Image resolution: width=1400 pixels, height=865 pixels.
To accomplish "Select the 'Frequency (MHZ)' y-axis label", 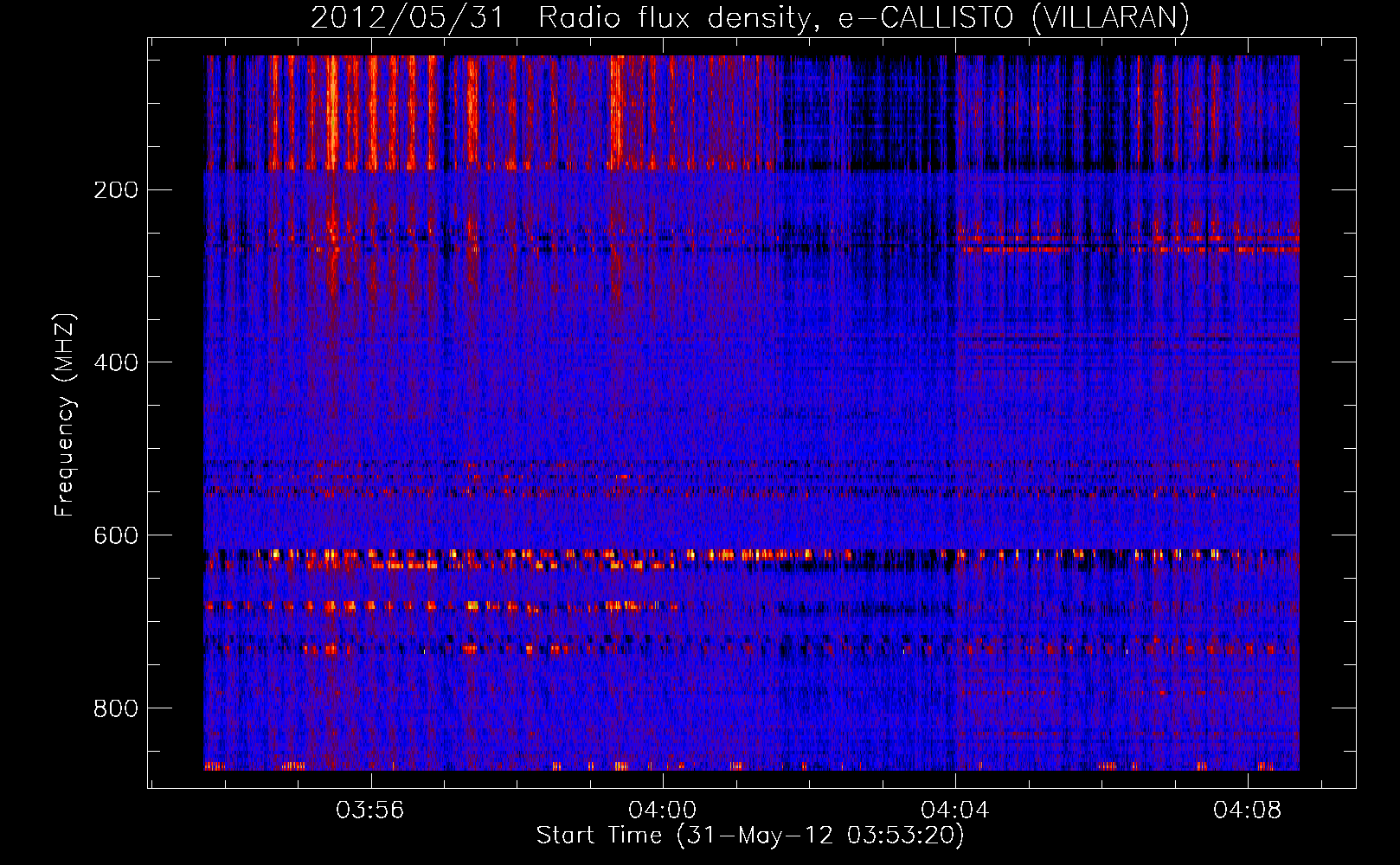I will pyautogui.click(x=65, y=415).
